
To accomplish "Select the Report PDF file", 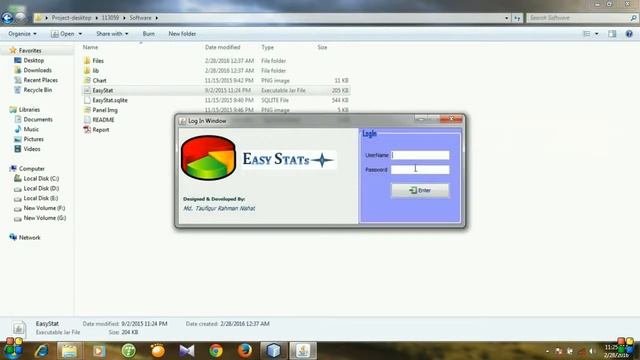I will coord(100,129).
